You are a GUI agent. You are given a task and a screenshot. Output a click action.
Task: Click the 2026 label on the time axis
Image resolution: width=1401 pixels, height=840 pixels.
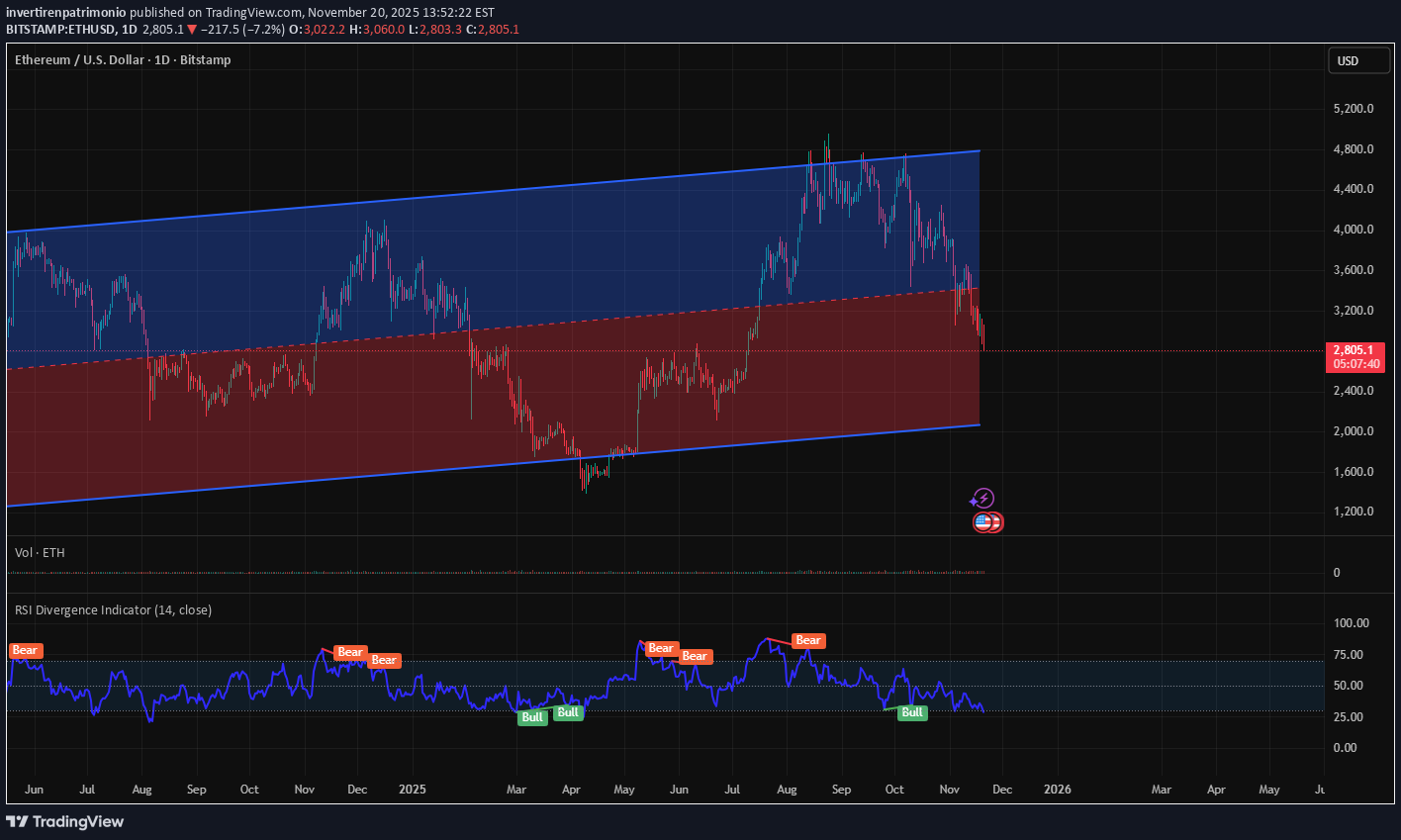[1058, 790]
